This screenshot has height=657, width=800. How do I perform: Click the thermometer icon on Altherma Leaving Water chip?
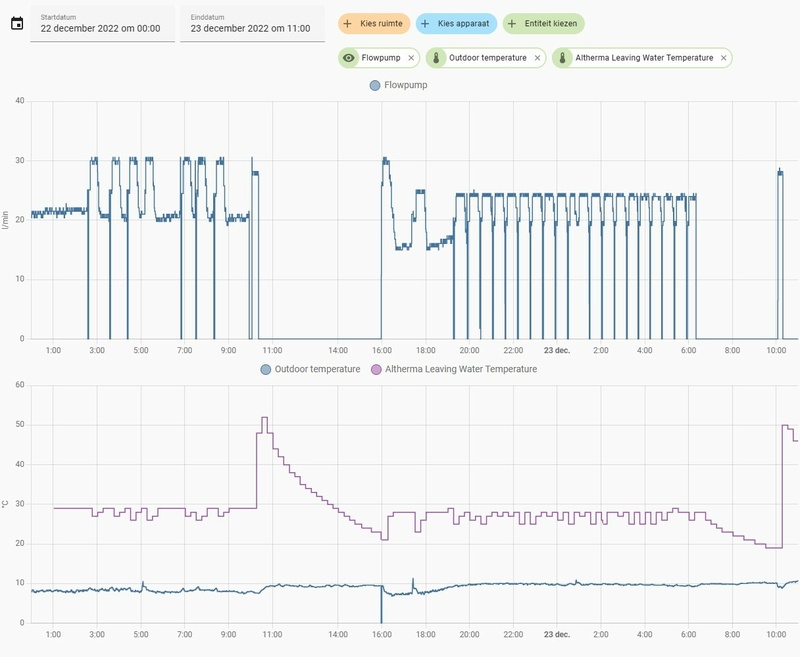point(562,58)
